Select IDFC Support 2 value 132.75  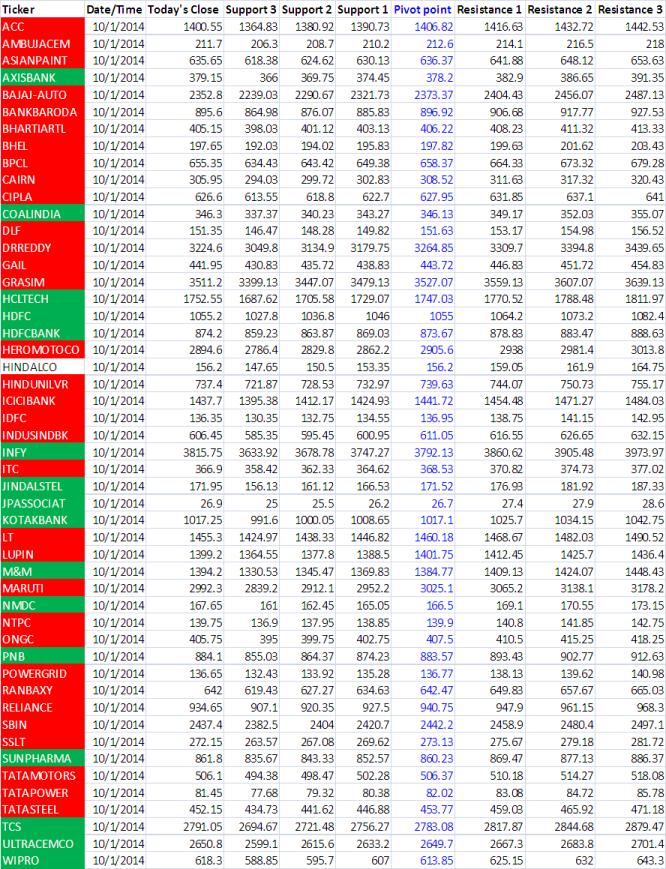(x=317, y=418)
